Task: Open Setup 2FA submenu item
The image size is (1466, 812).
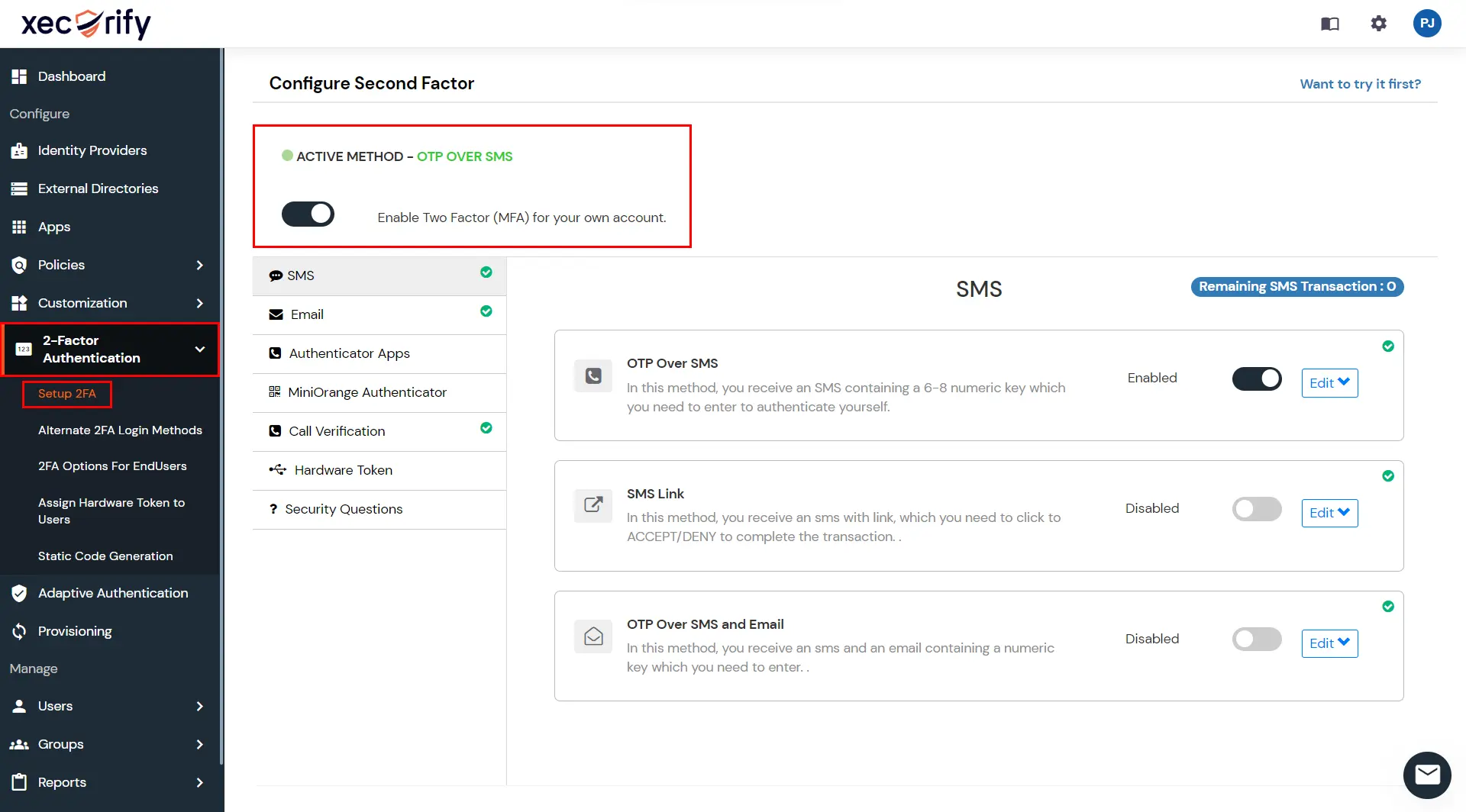Action: [67, 394]
